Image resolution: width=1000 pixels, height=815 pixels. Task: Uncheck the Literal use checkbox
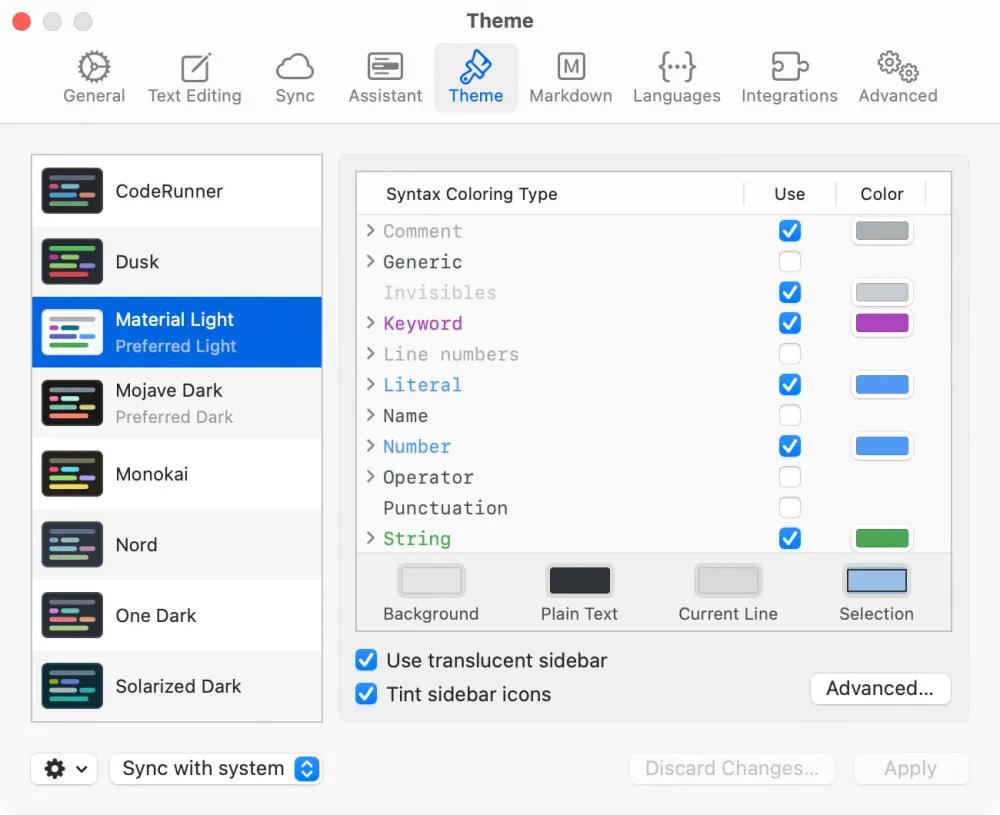coord(790,385)
